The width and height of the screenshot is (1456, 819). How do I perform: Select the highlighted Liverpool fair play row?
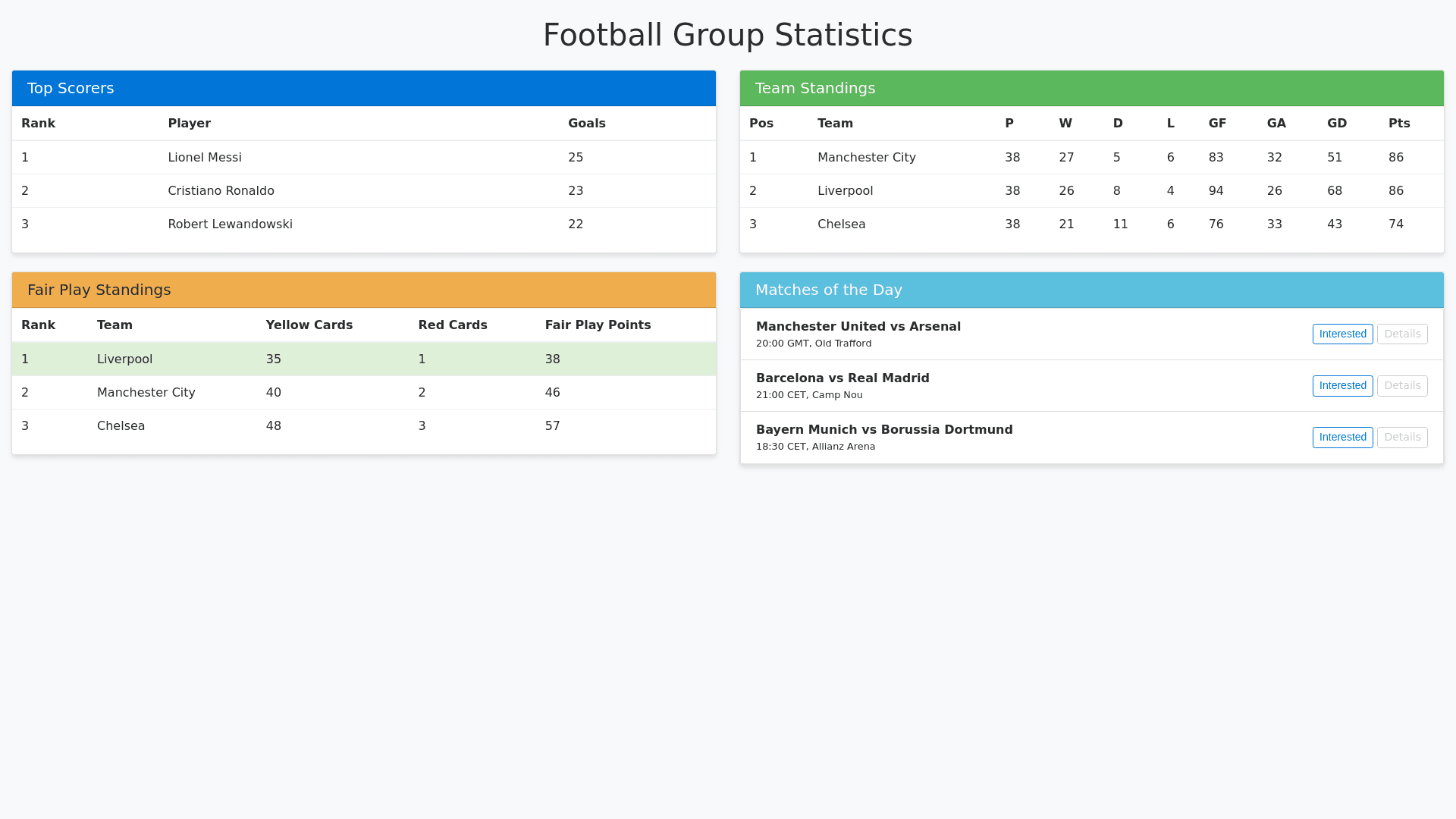point(364,359)
